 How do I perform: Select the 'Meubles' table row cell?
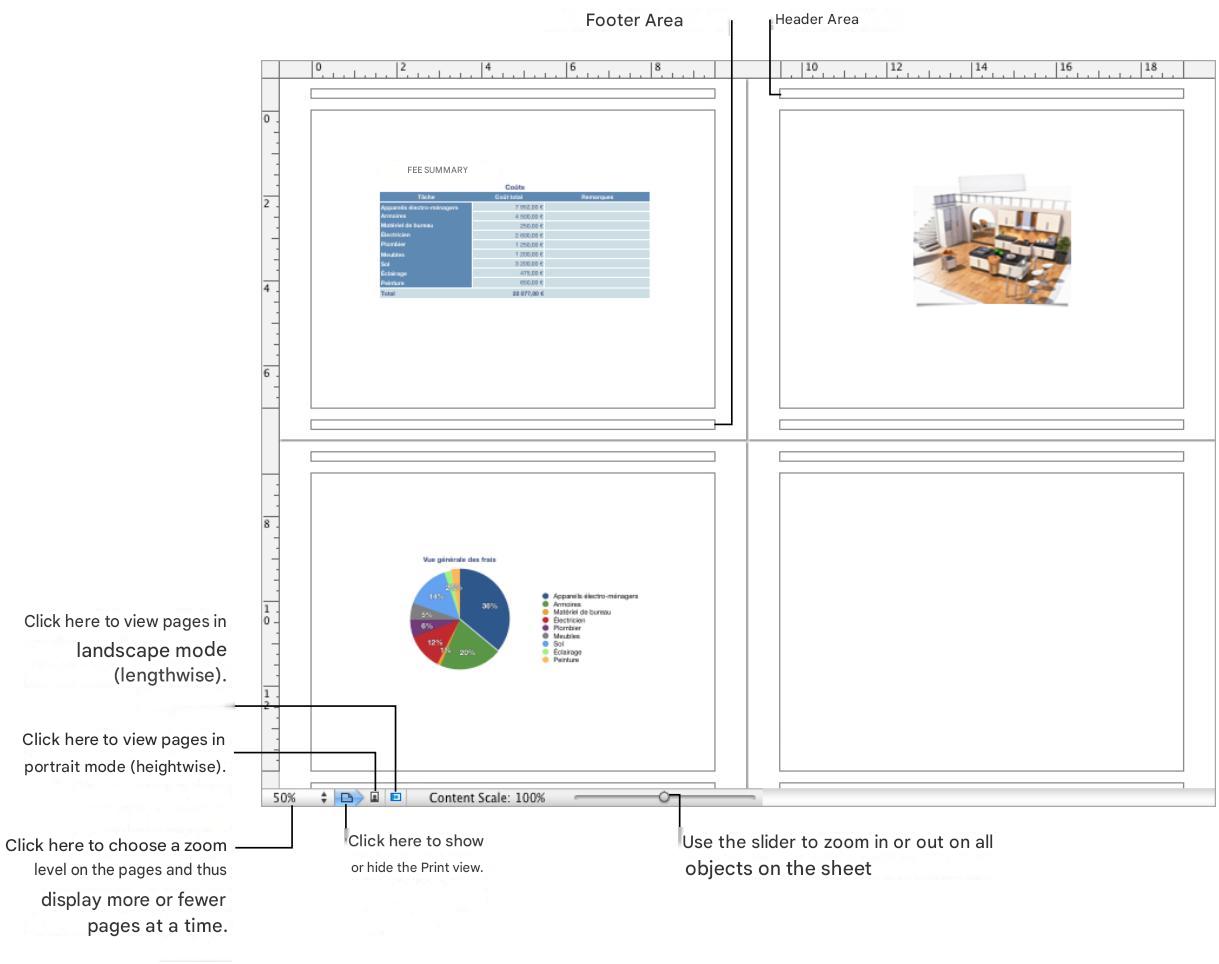[426, 254]
